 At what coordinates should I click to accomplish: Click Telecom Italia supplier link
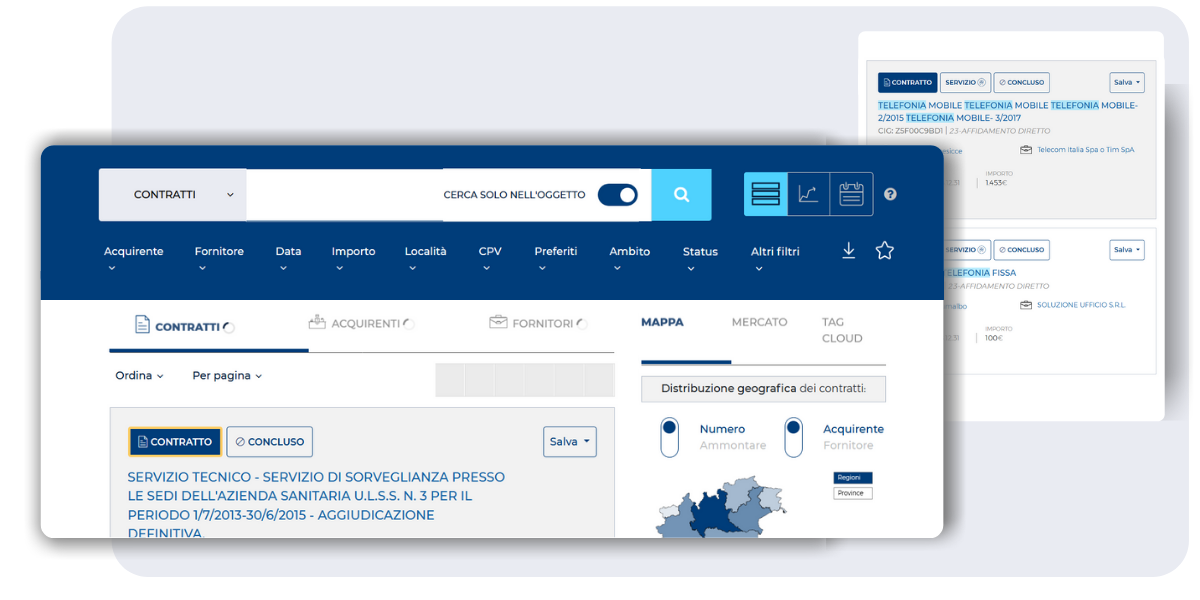1085,150
